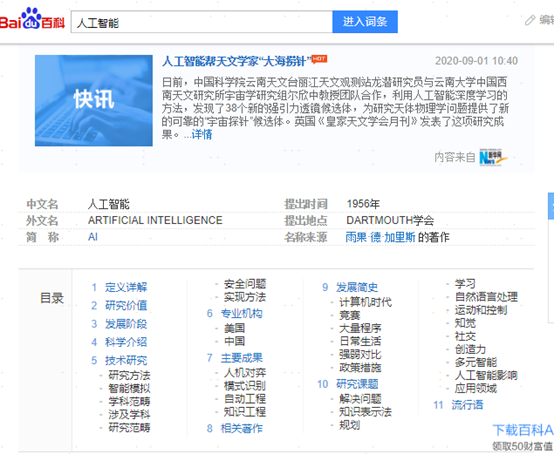Jump to subsection 规划

coord(350,425)
